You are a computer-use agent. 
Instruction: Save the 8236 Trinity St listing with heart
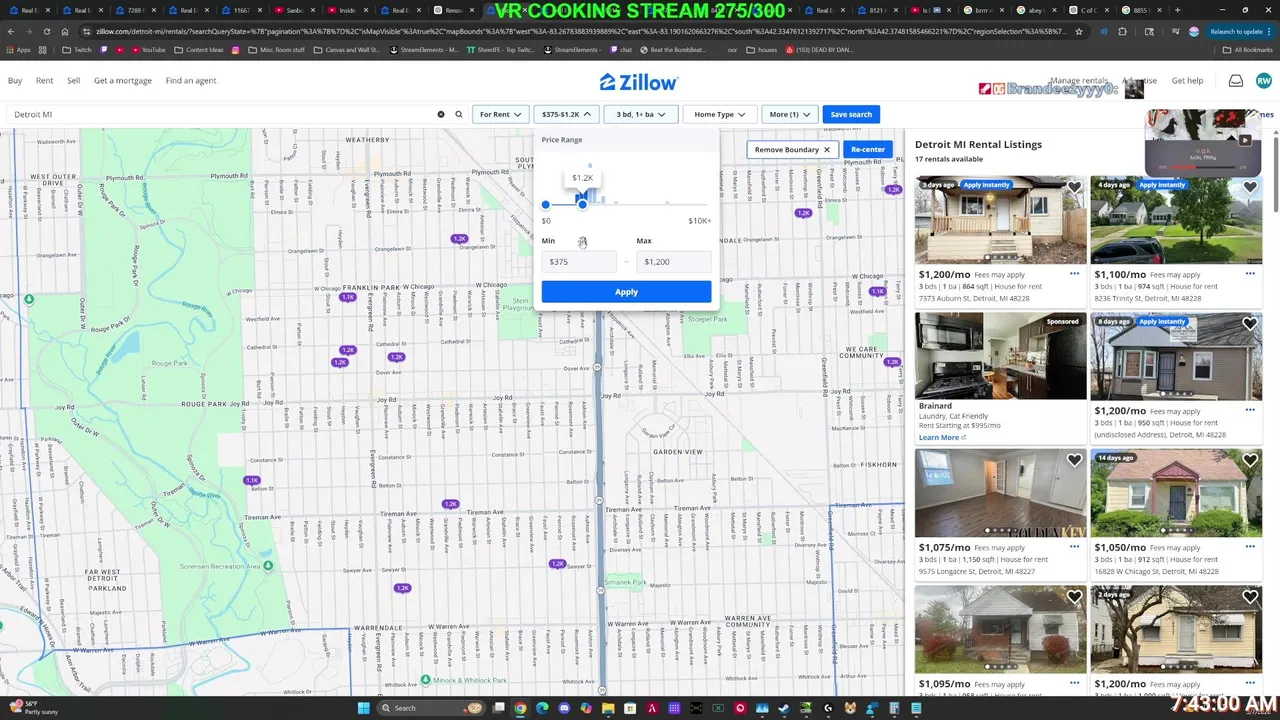1250,187
